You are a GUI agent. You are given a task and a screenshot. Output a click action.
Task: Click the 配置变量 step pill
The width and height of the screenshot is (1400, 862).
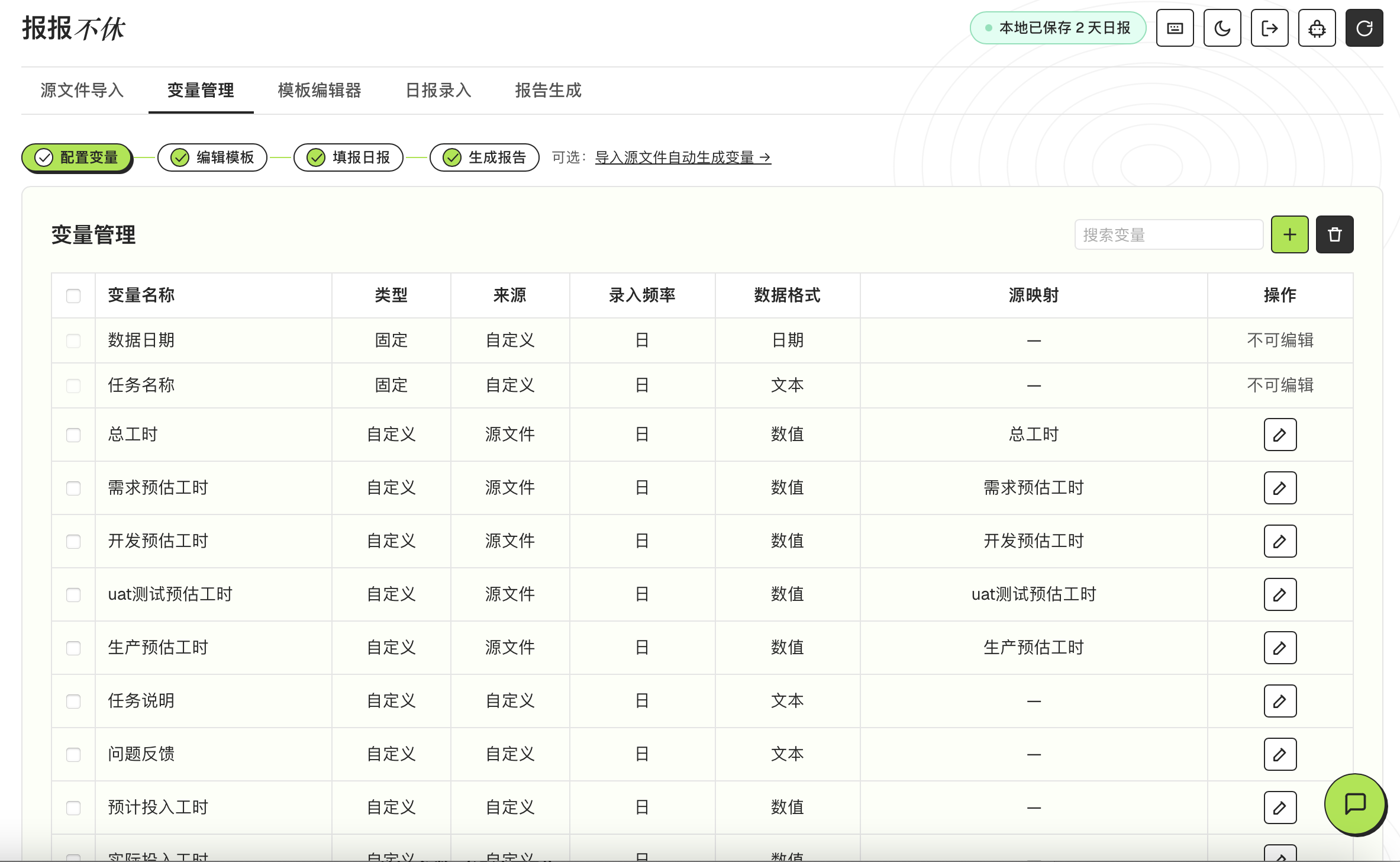click(76, 157)
